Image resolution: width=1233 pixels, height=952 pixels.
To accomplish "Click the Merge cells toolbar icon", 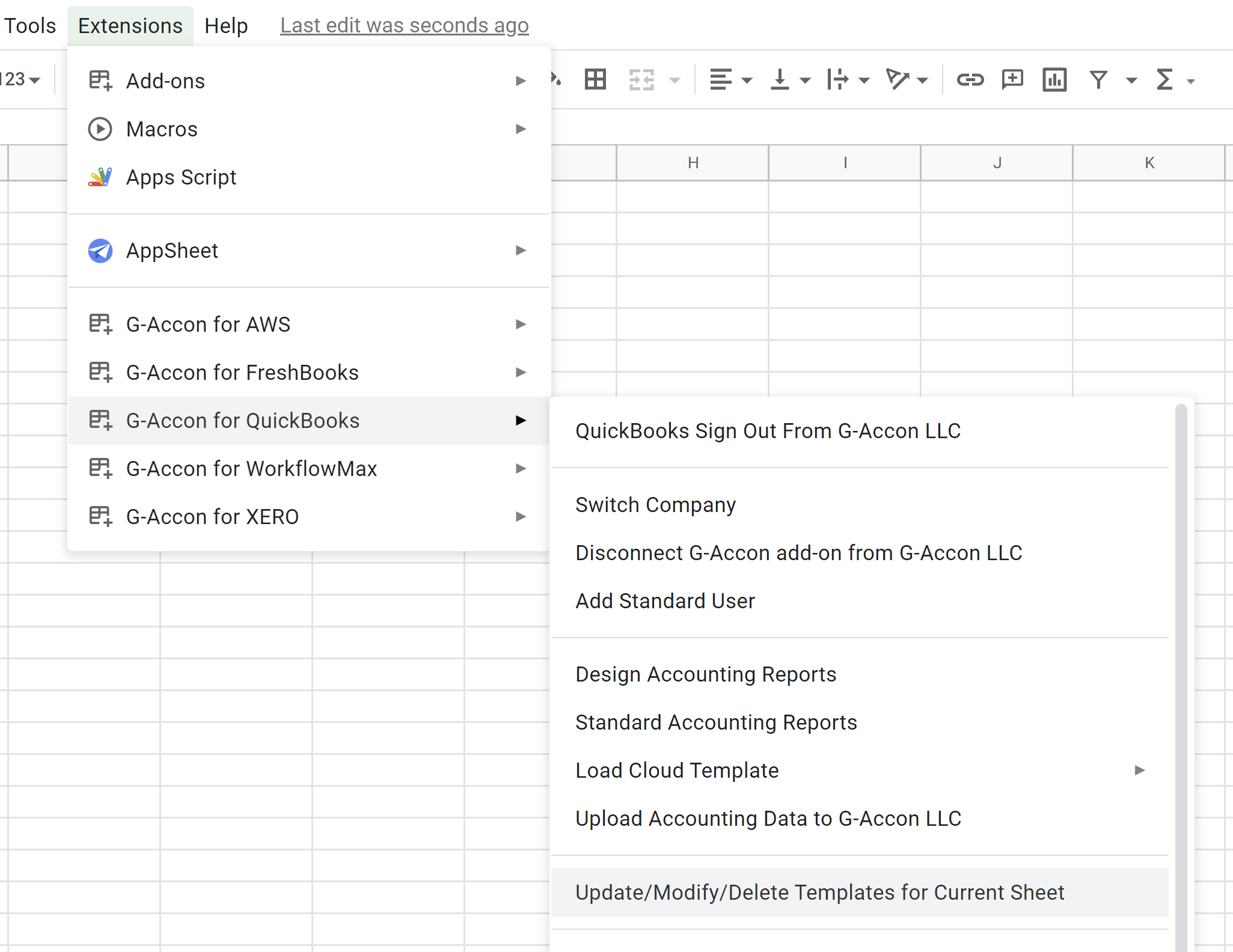I will [641, 79].
